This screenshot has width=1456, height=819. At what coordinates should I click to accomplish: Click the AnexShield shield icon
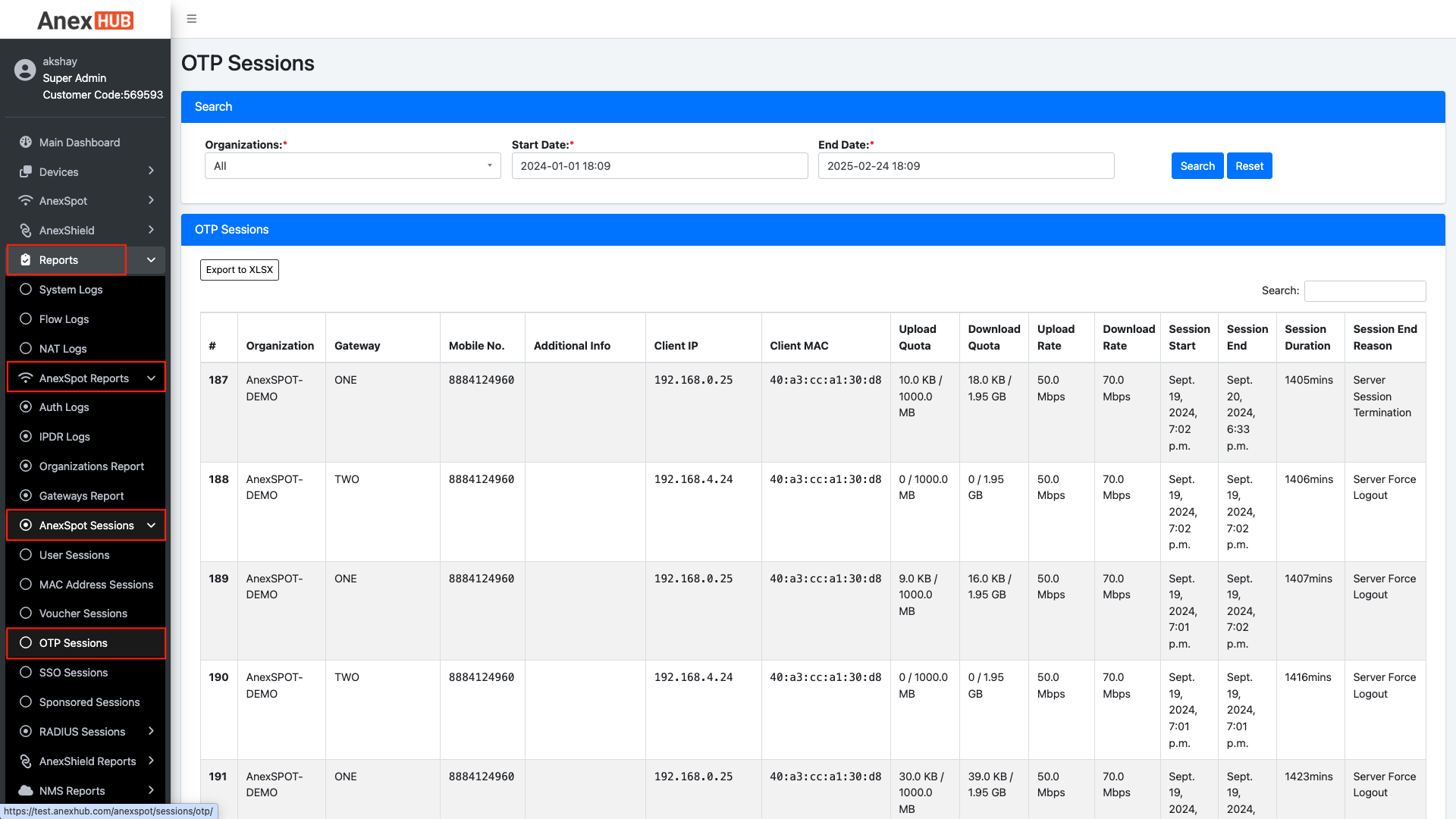tap(25, 230)
